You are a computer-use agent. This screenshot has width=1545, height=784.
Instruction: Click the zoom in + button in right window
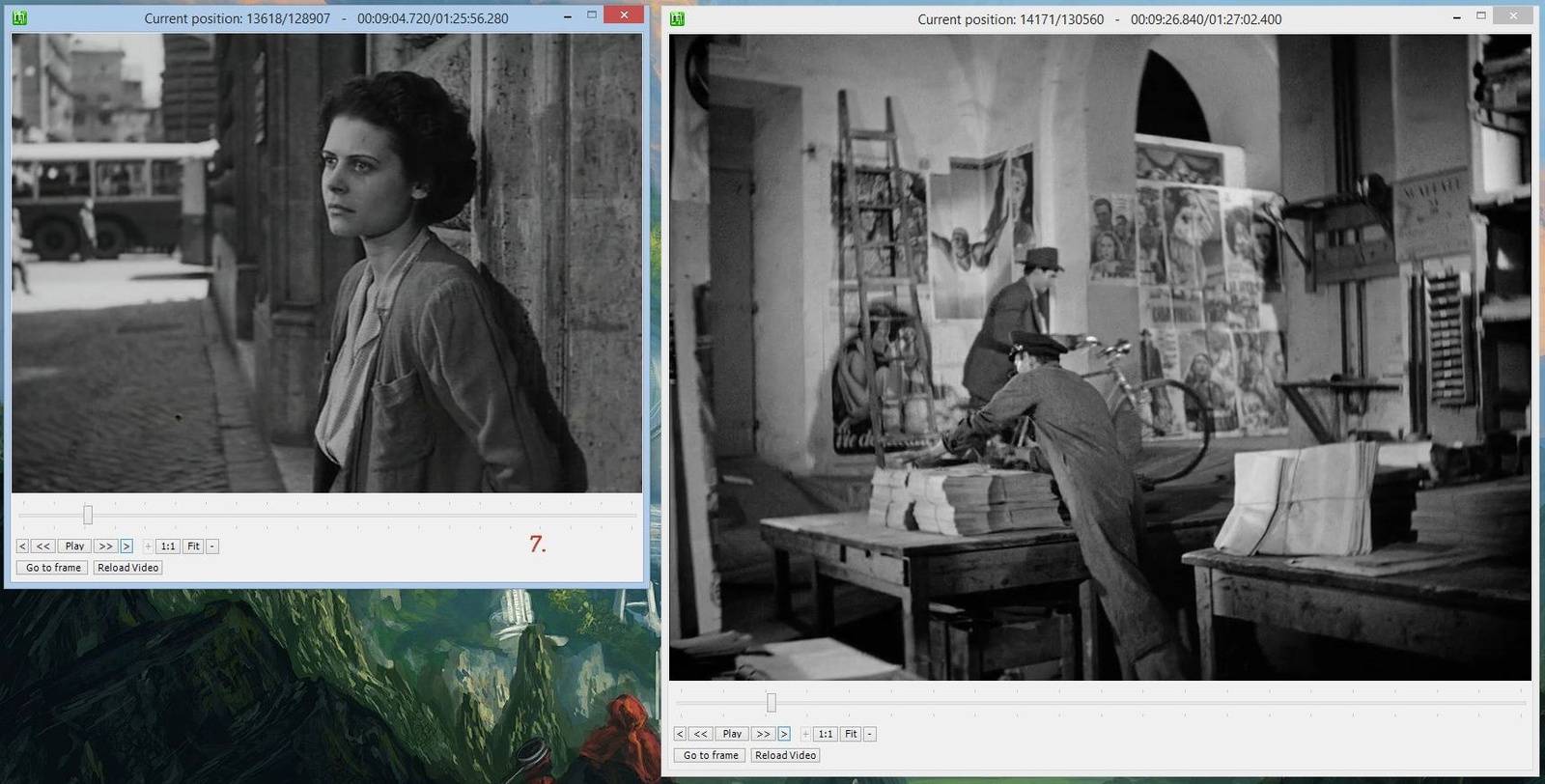click(805, 734)
